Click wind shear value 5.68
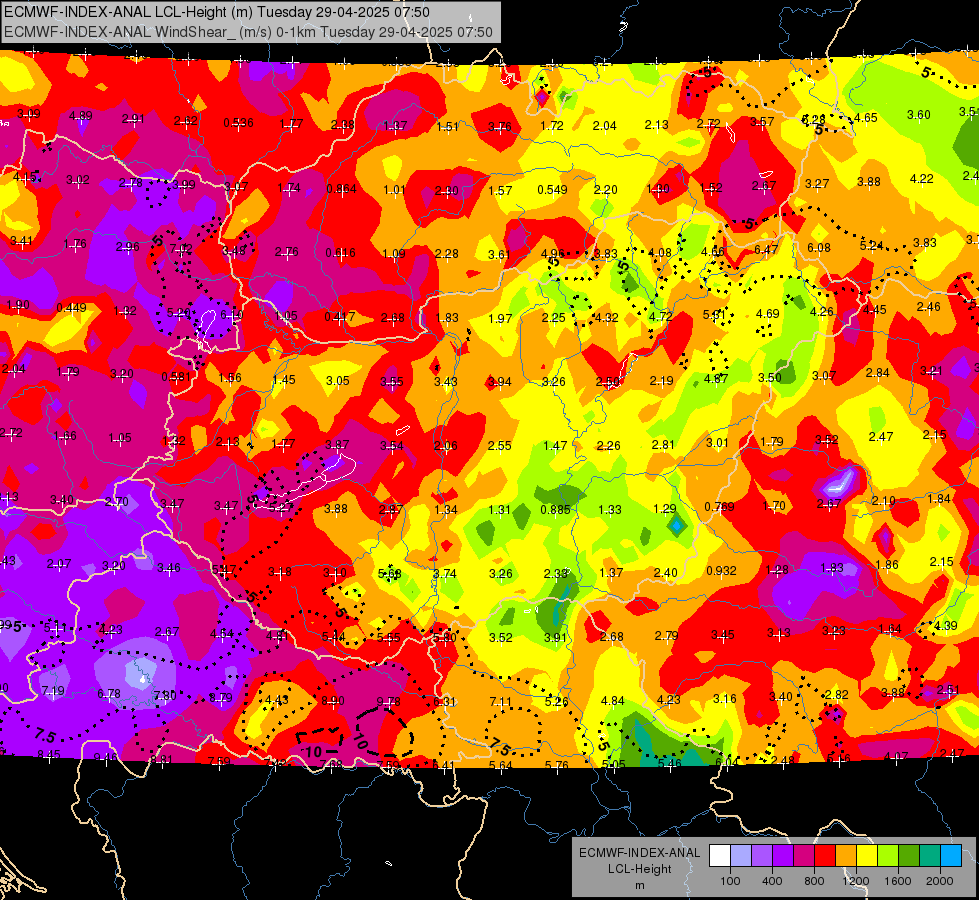Viewport: 979px width, 900px height. pos(390,573)
